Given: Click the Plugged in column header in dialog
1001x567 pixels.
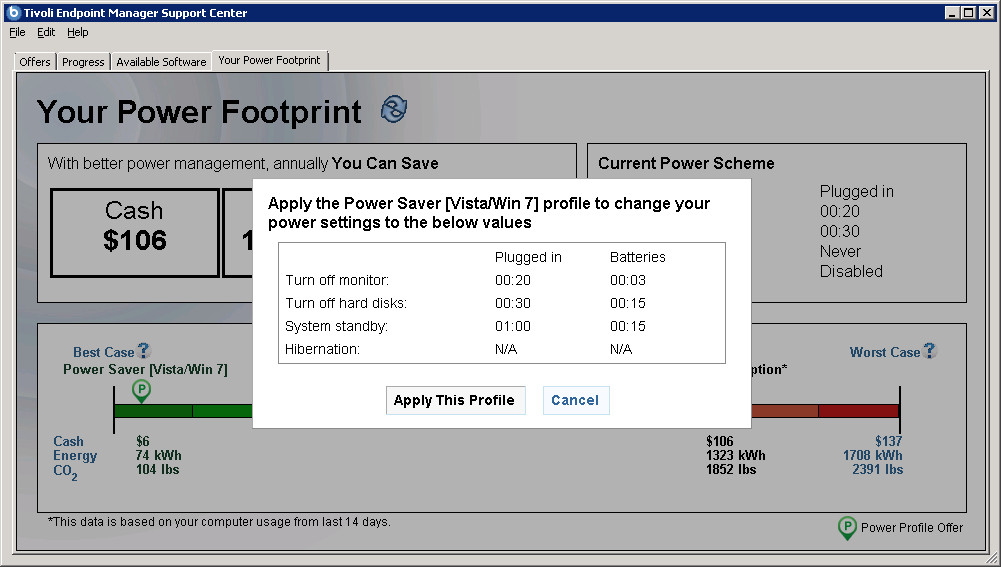Looking at the screenshot, I should (528, 257).
